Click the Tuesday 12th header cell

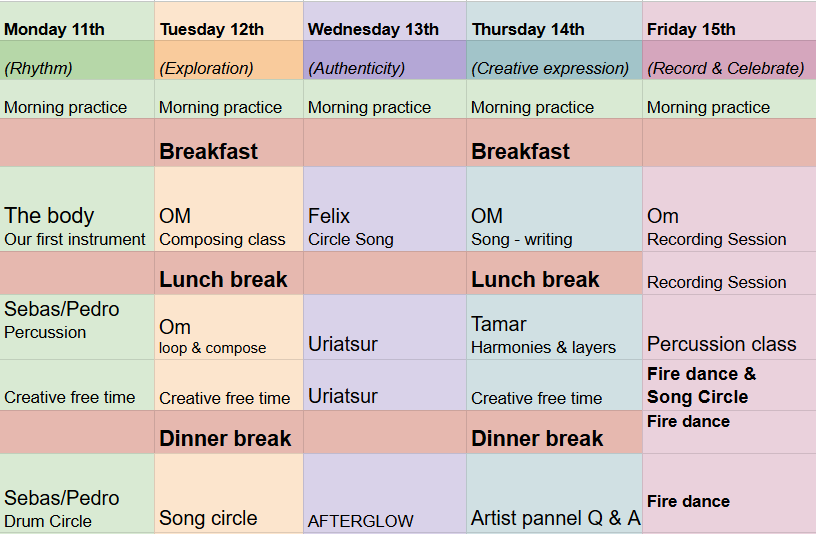[x=229, y=21]
